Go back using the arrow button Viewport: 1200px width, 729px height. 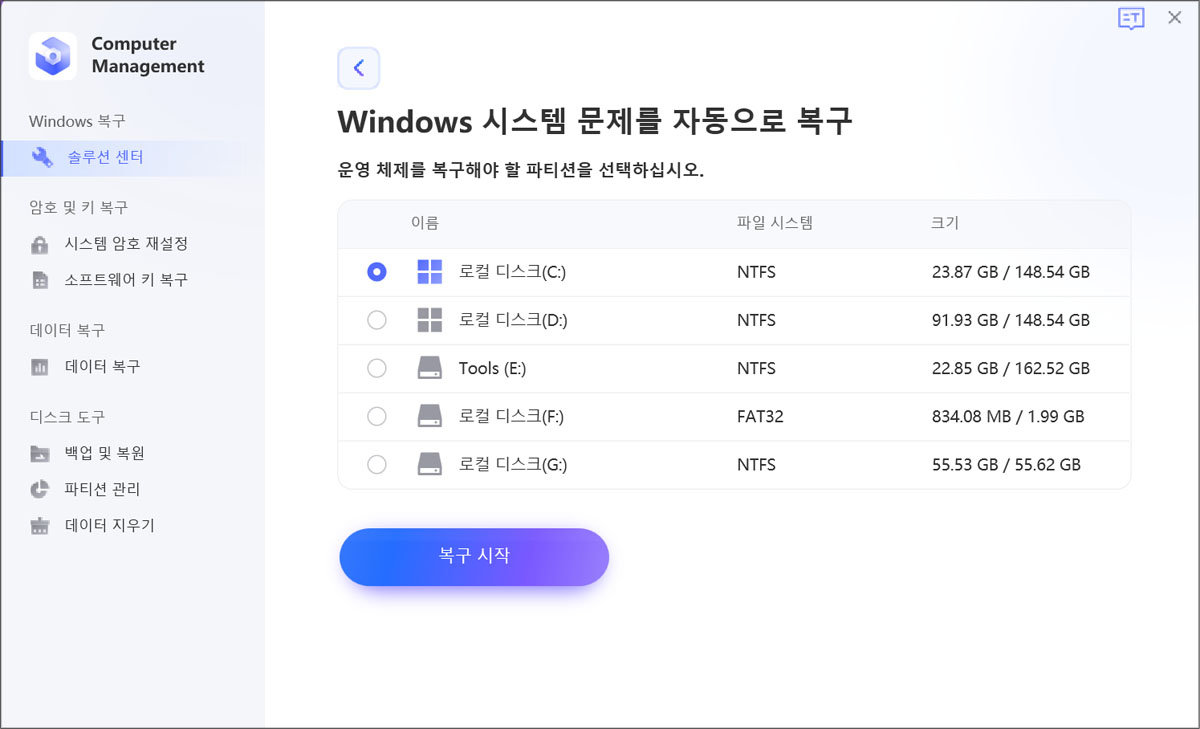tap(359, 68)
